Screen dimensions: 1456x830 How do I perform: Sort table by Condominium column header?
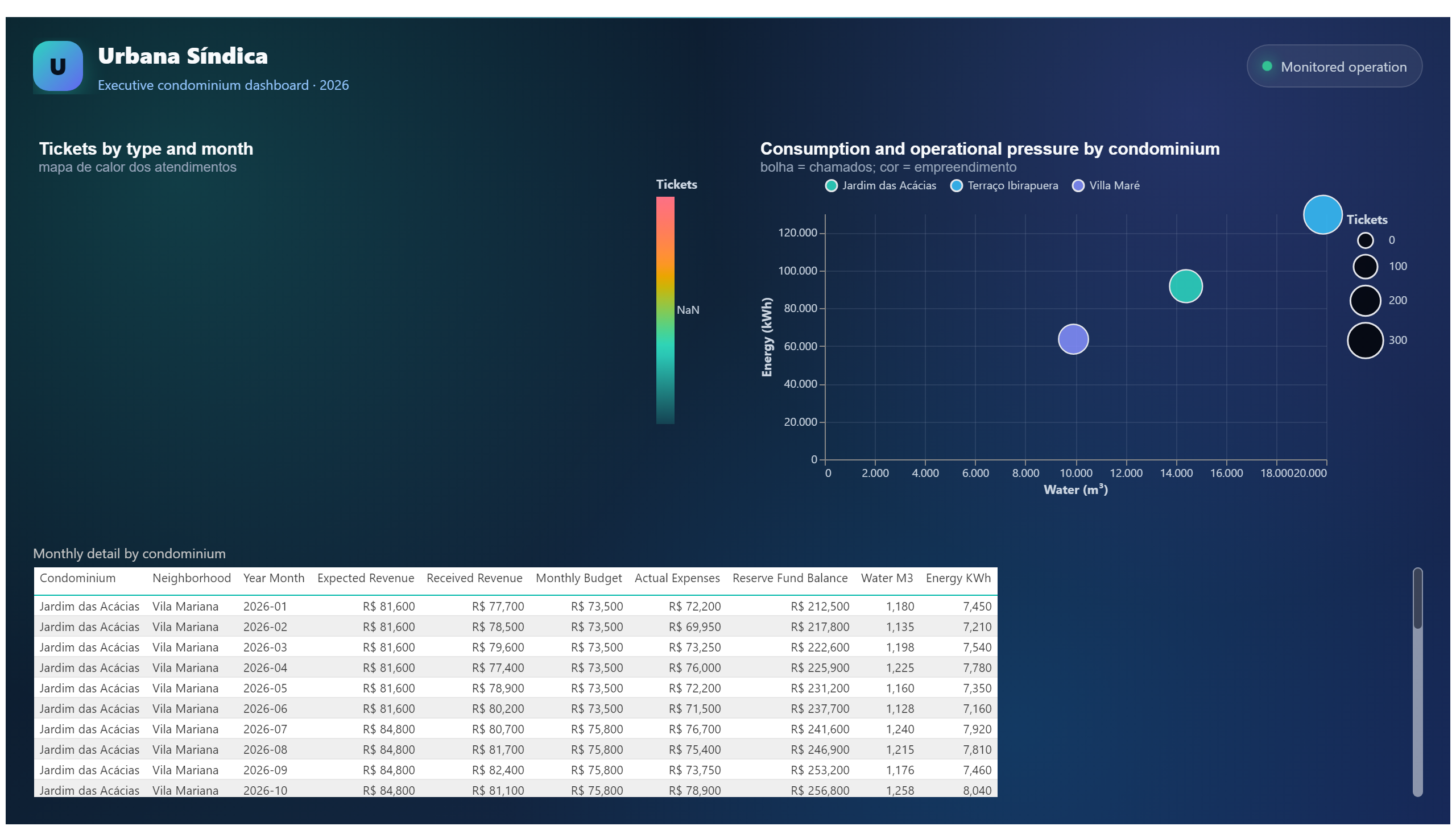(x=77, y=578)
